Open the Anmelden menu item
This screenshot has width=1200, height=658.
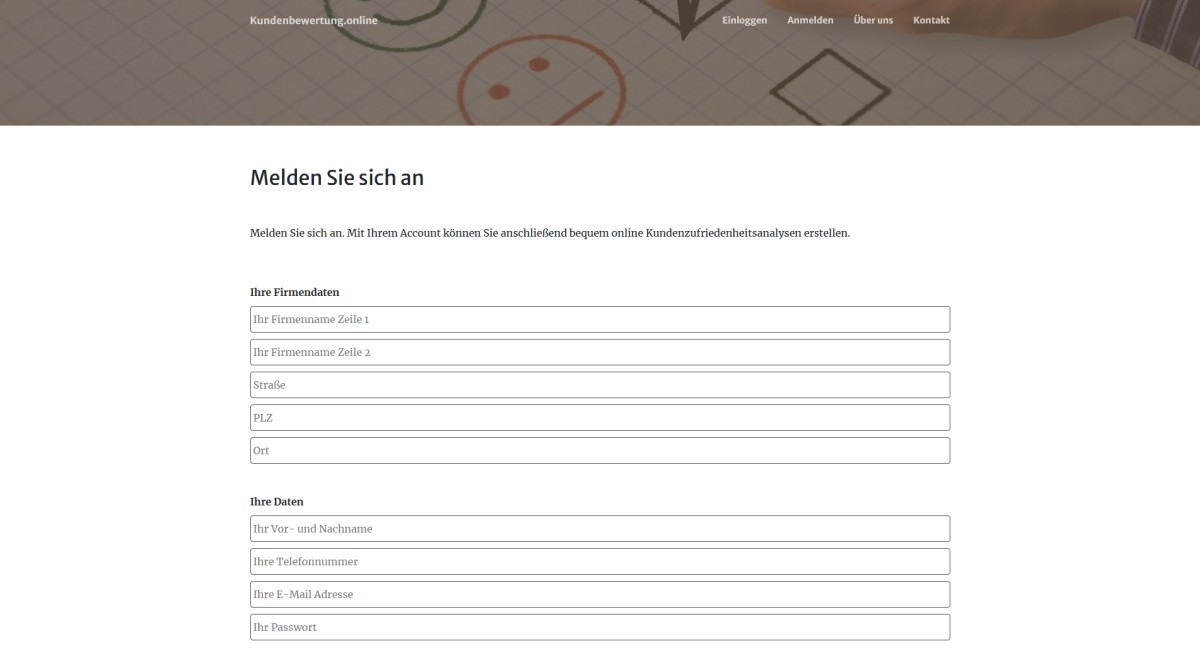click(x=810, y=20)
